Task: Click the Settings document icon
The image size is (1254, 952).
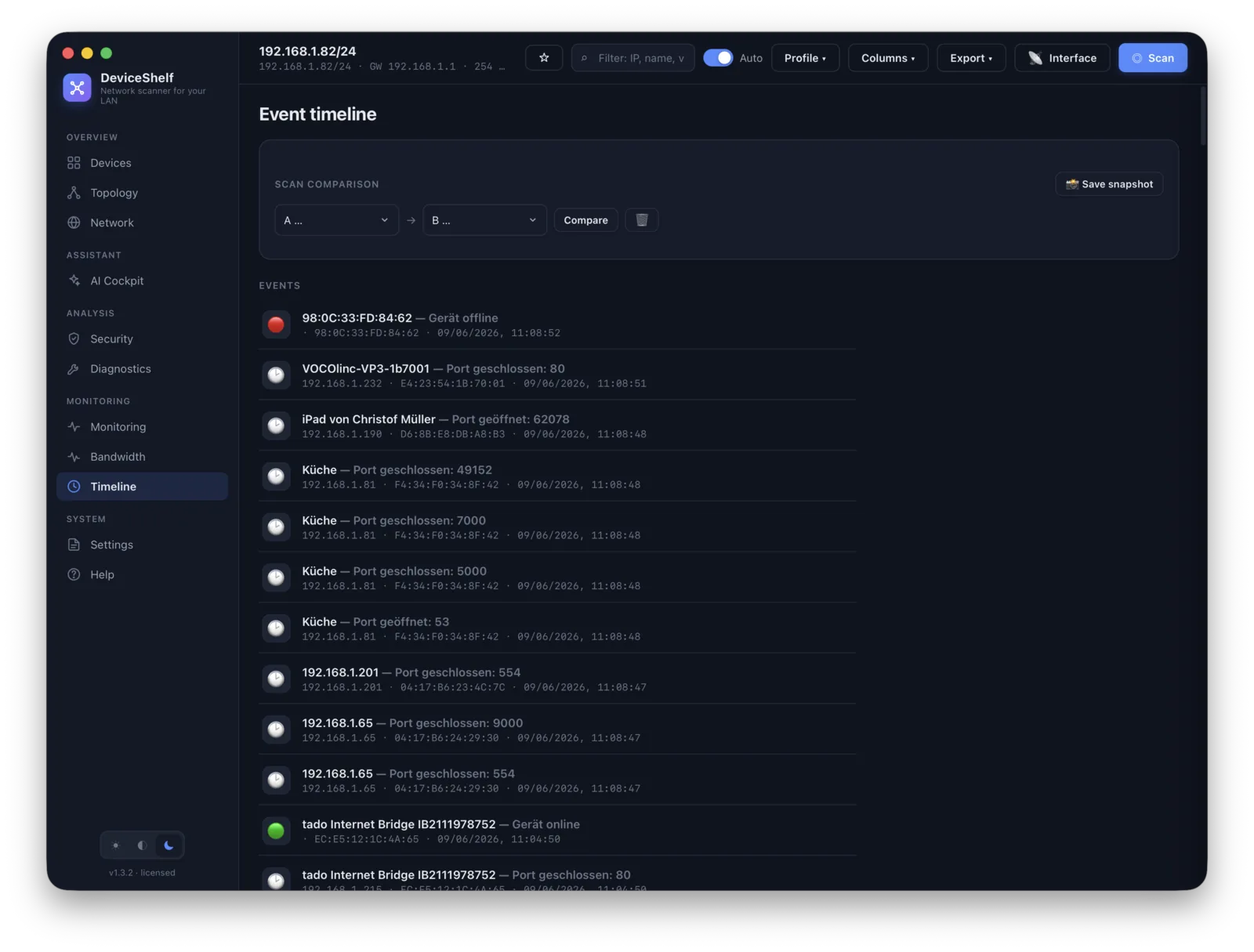Action: 74,545
